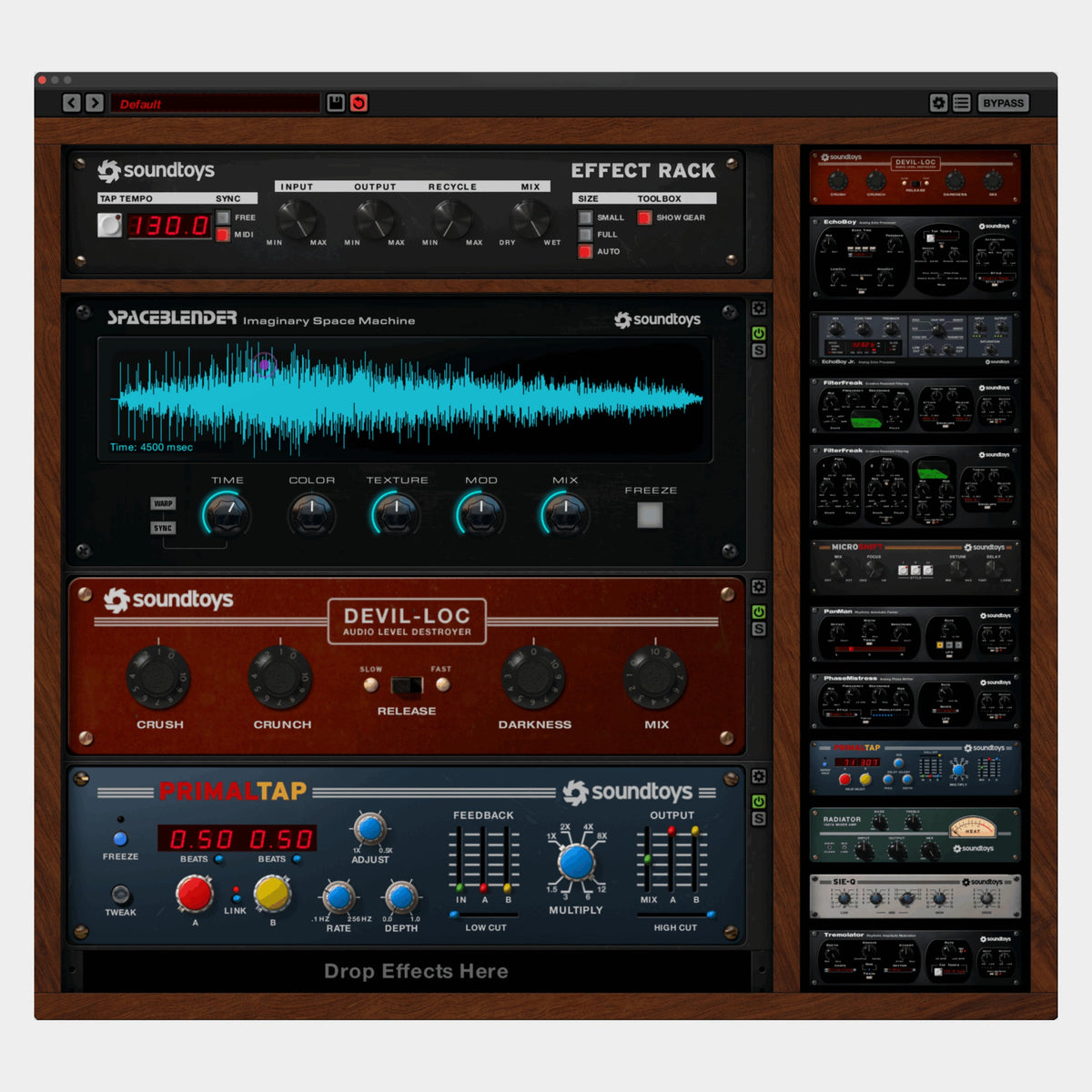Click the PrimalTap FREEZE blue button

120,839
